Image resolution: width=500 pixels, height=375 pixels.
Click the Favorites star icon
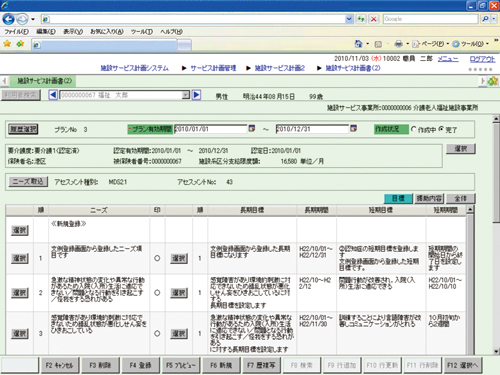[x=7, y=44]
